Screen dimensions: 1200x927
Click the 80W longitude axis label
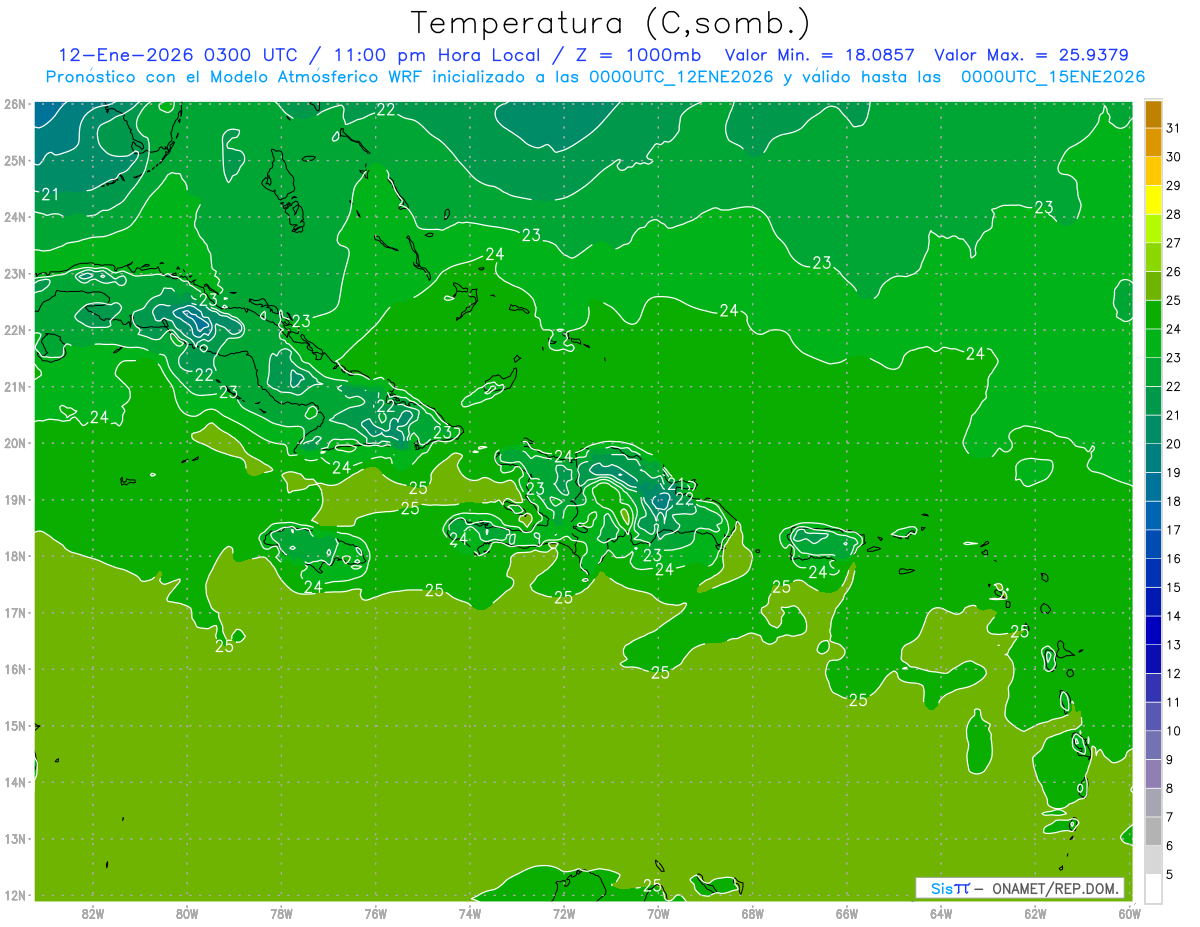click(x=187, y=914)
